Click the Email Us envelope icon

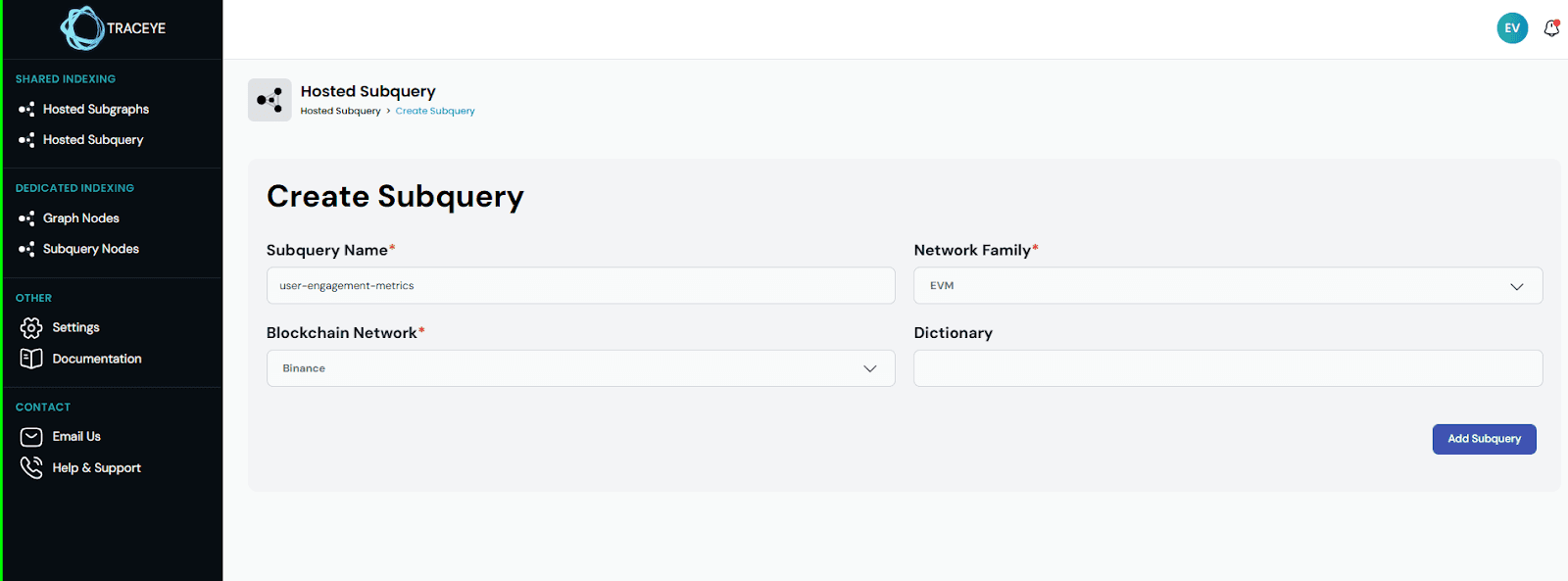(x=31, y=437)
